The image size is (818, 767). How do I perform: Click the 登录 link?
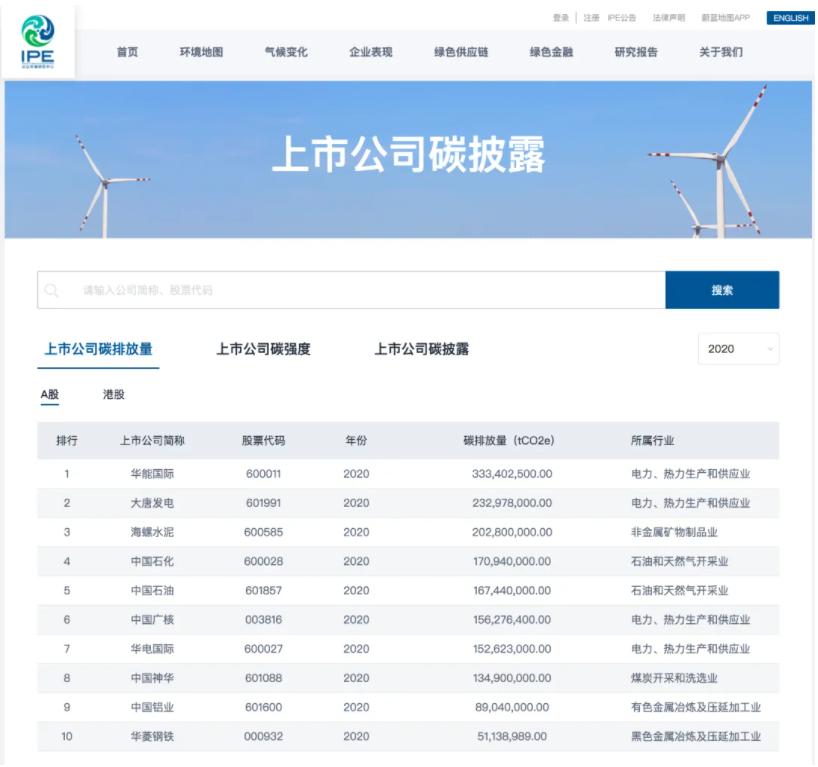[561, 18]
